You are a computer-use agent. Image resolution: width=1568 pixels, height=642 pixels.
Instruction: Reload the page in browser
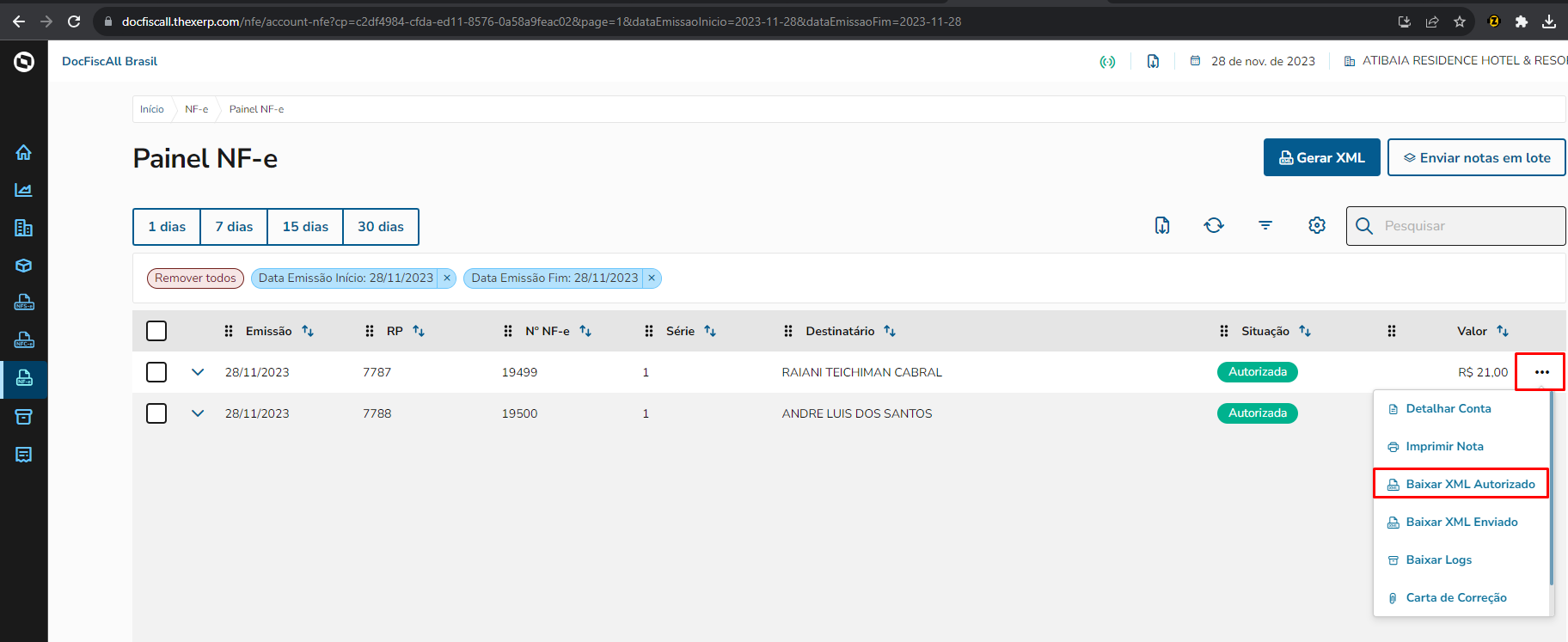[74, 21]
